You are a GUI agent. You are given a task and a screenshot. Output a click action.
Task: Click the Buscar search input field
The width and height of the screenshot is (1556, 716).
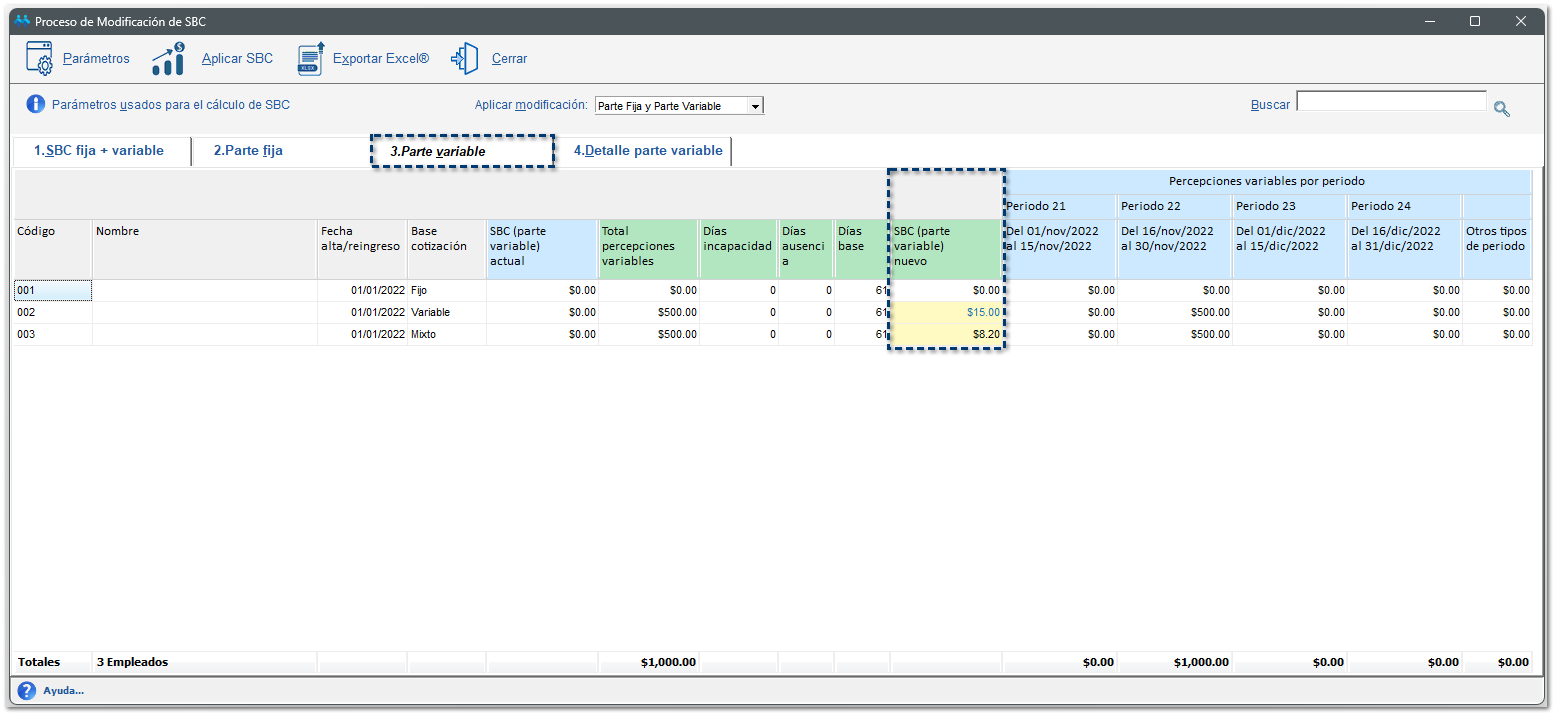(x=1391, y=102)
